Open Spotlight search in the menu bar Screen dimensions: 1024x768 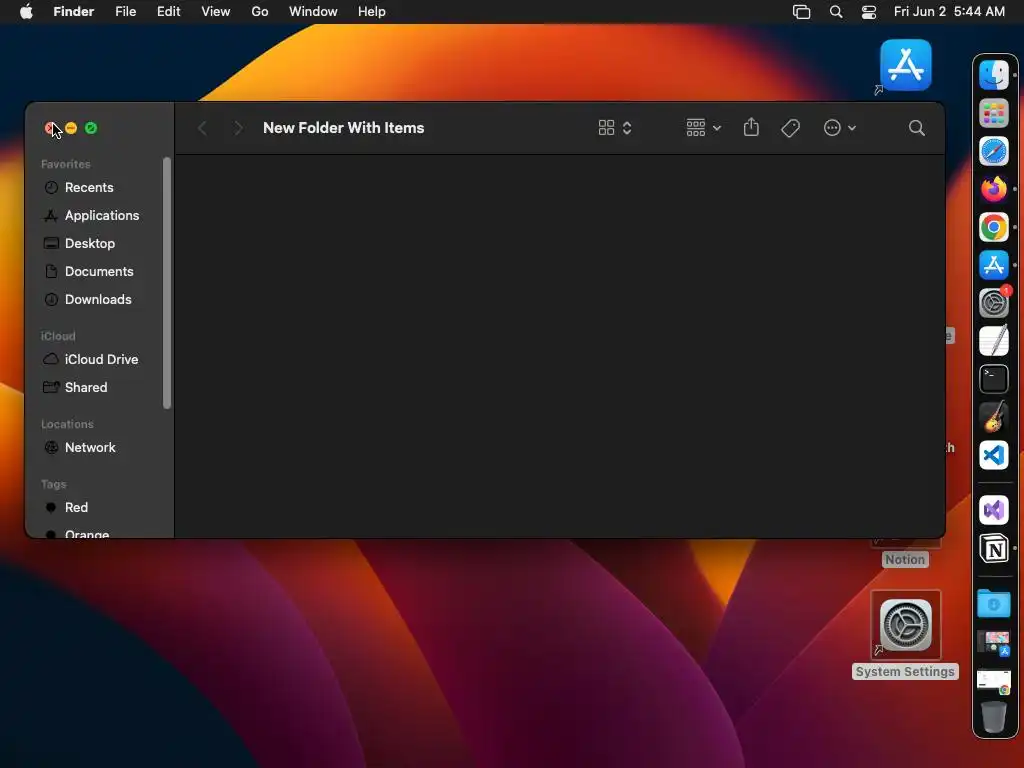point(835,12)
